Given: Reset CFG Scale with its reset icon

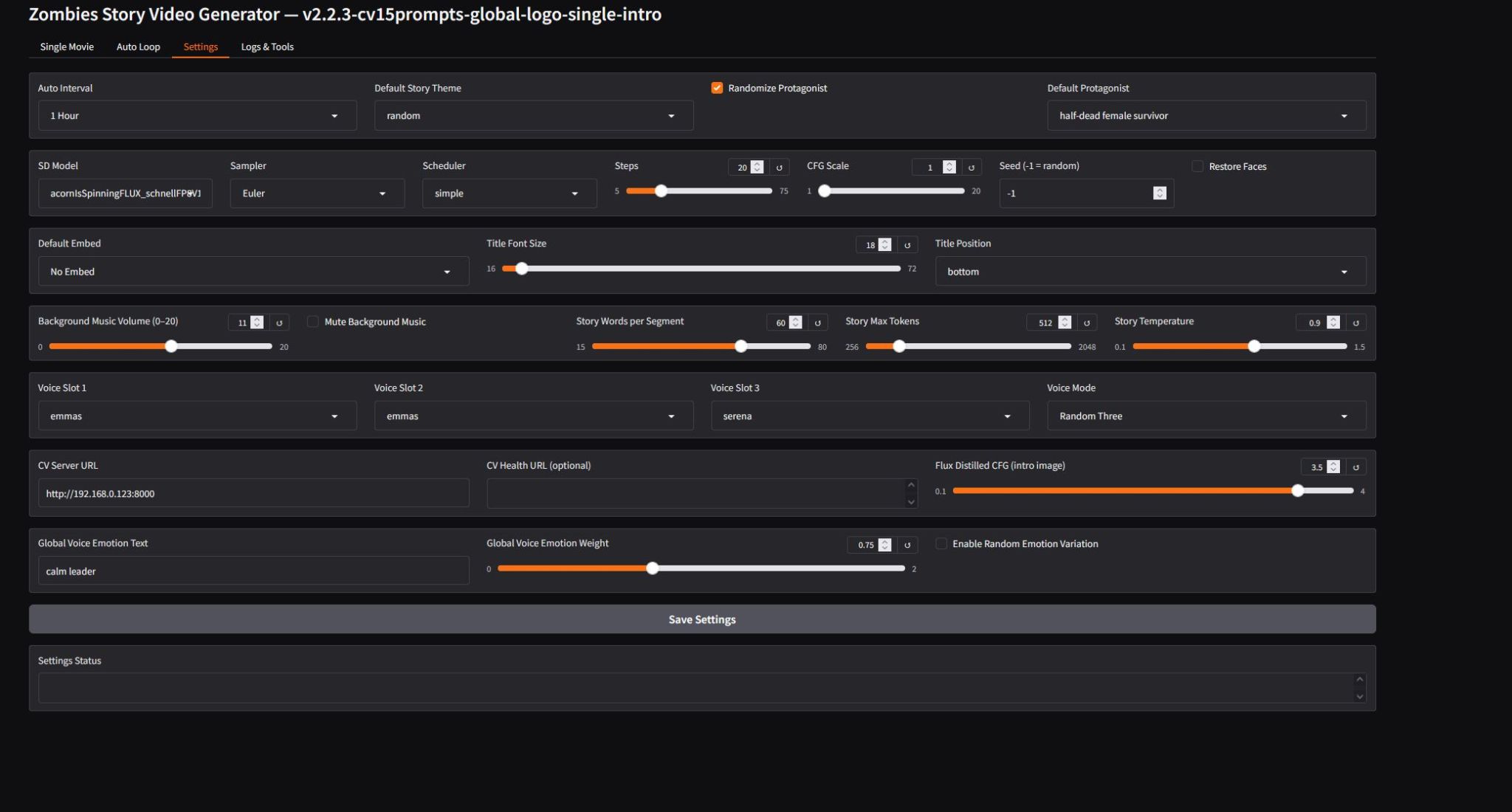Looking at the screenshot, I should 972,168.
